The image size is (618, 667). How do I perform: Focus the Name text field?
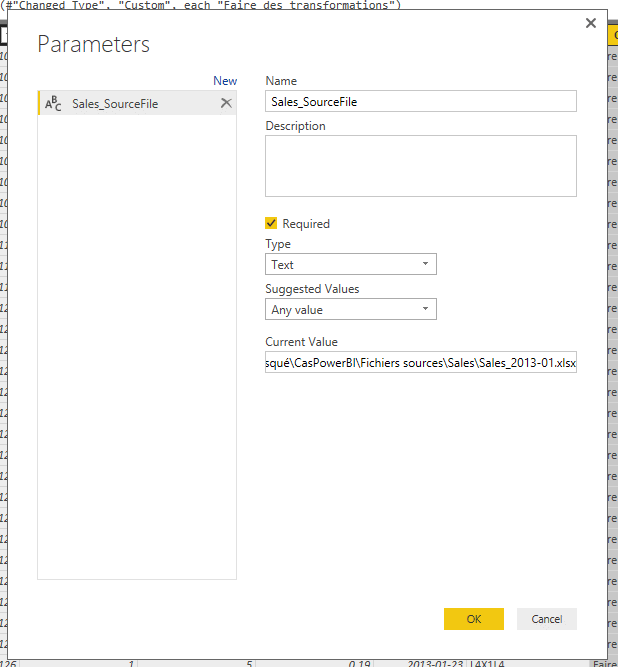(420, 101)
